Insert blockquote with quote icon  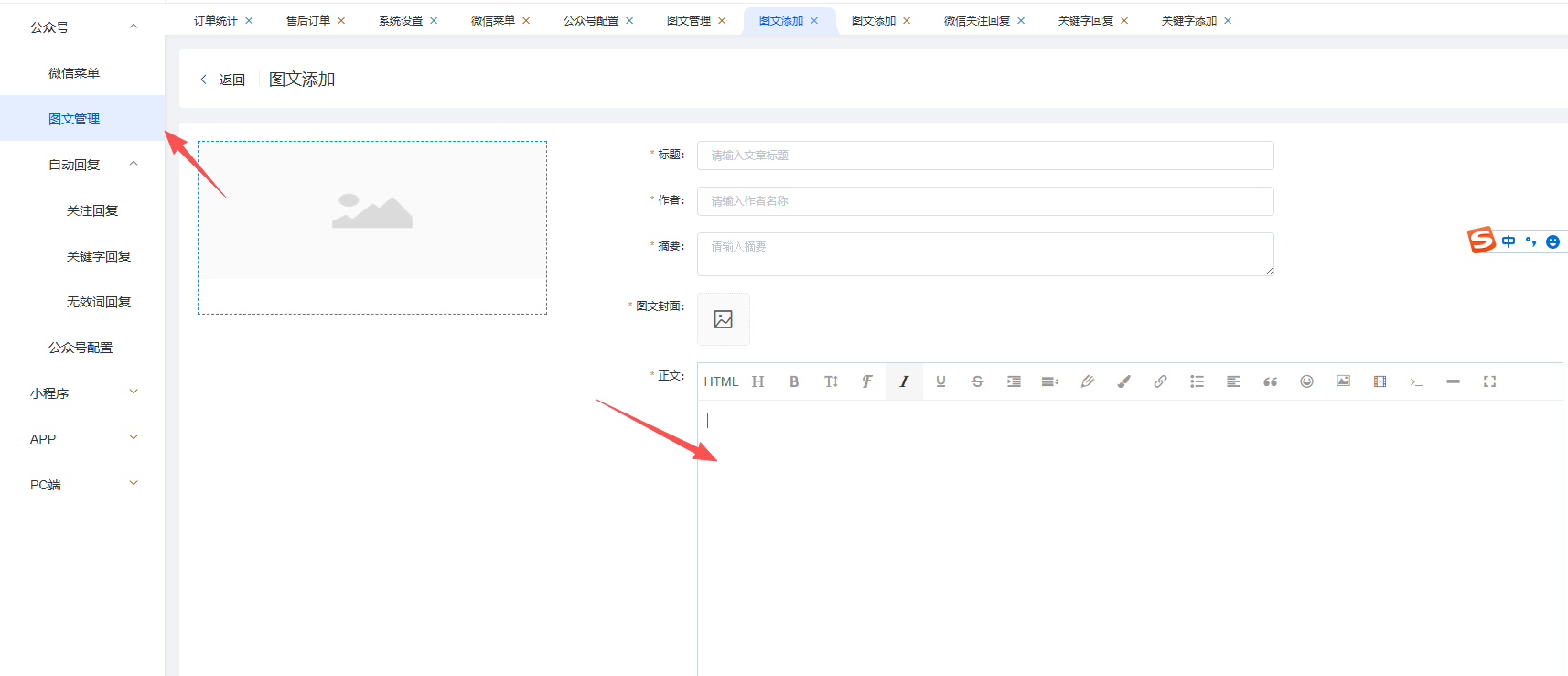[x=1270, y=381]
